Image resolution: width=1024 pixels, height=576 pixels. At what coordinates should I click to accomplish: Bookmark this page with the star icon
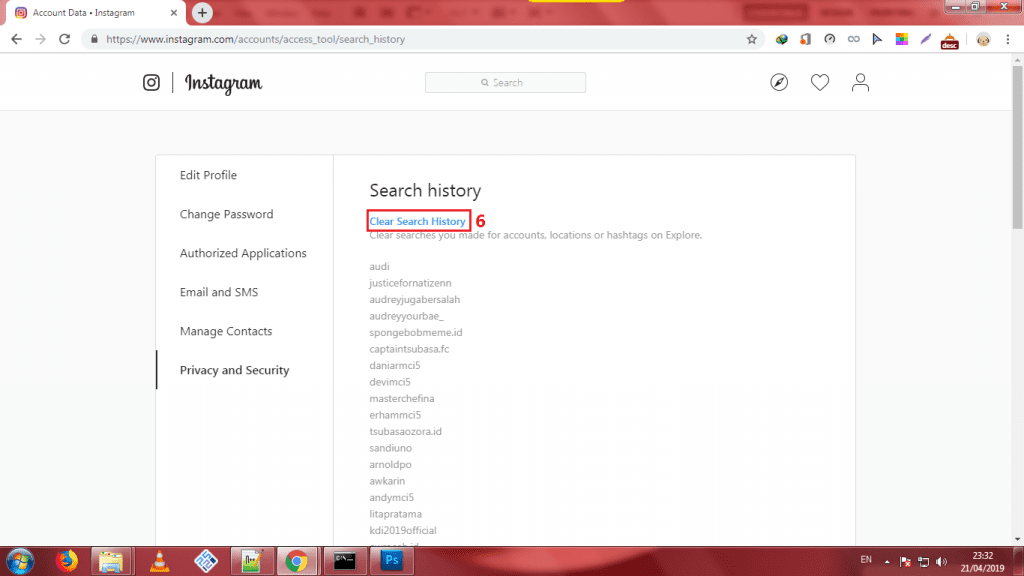[752, 39]
